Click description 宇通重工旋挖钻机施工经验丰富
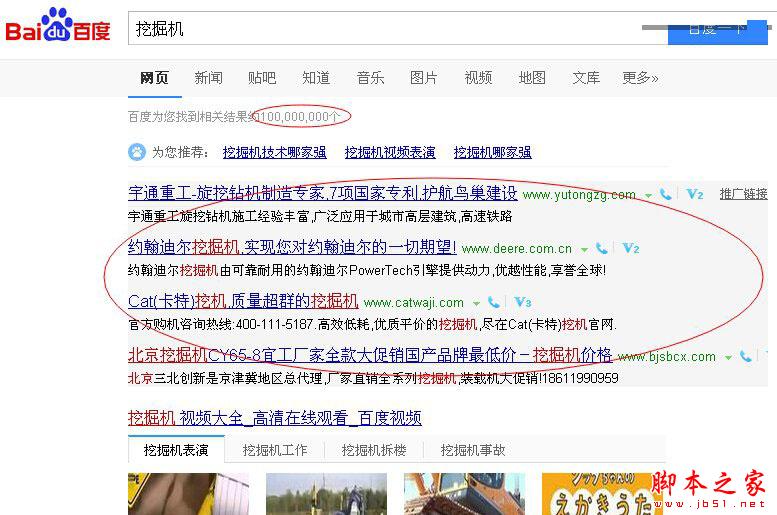The image size is (777, 515). coord(320,217)
